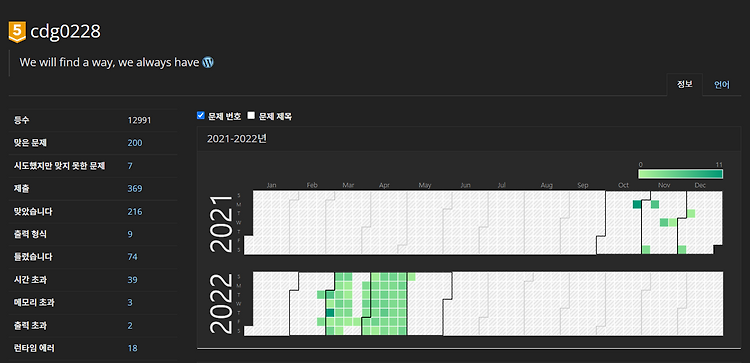Select the February 2022 Tuesday green cell
This screenshot has width=750, height=363.
coord(321,295)
